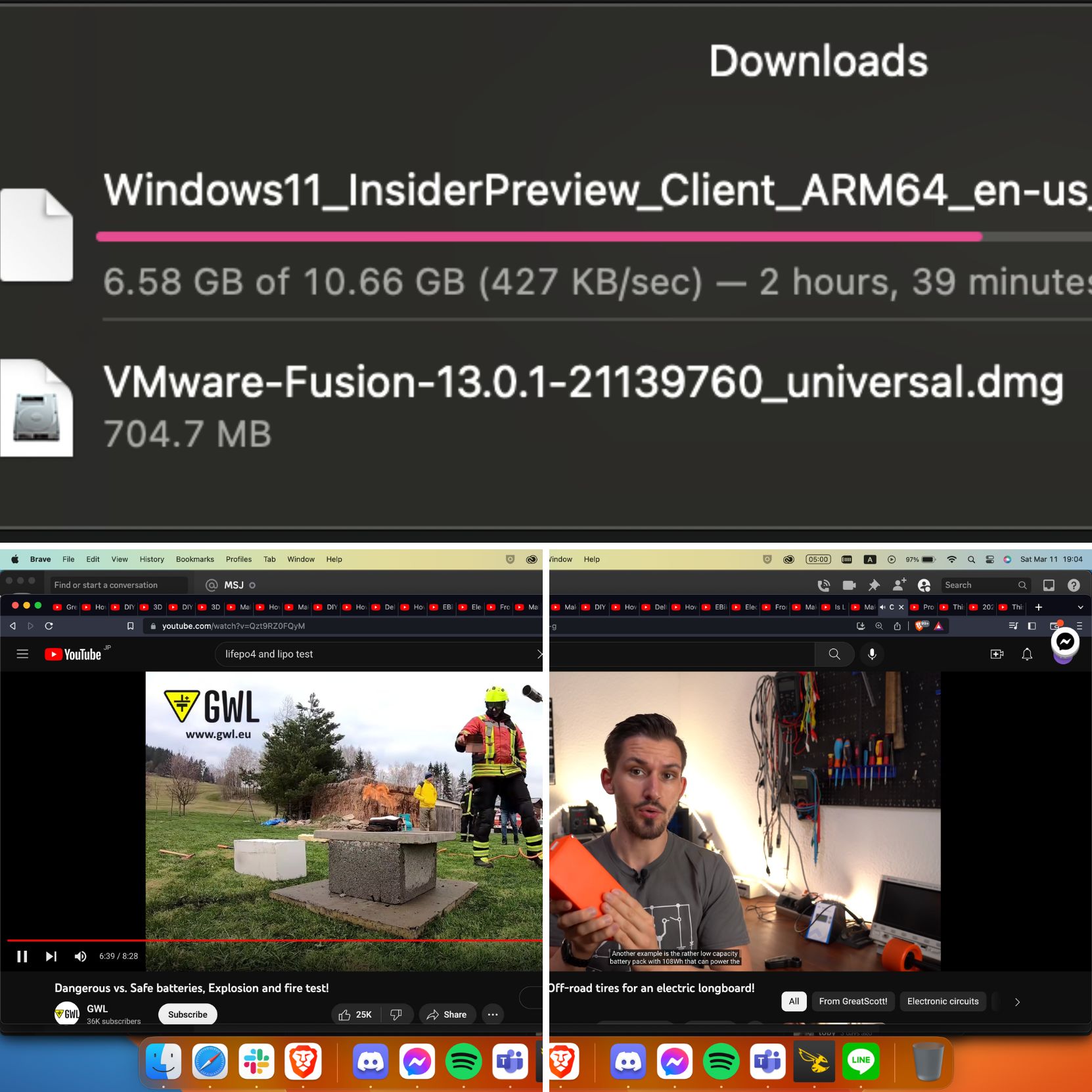Launch Safari from the Dock
This screenshot has height=1092, width=1092.
click(210, 1061)
